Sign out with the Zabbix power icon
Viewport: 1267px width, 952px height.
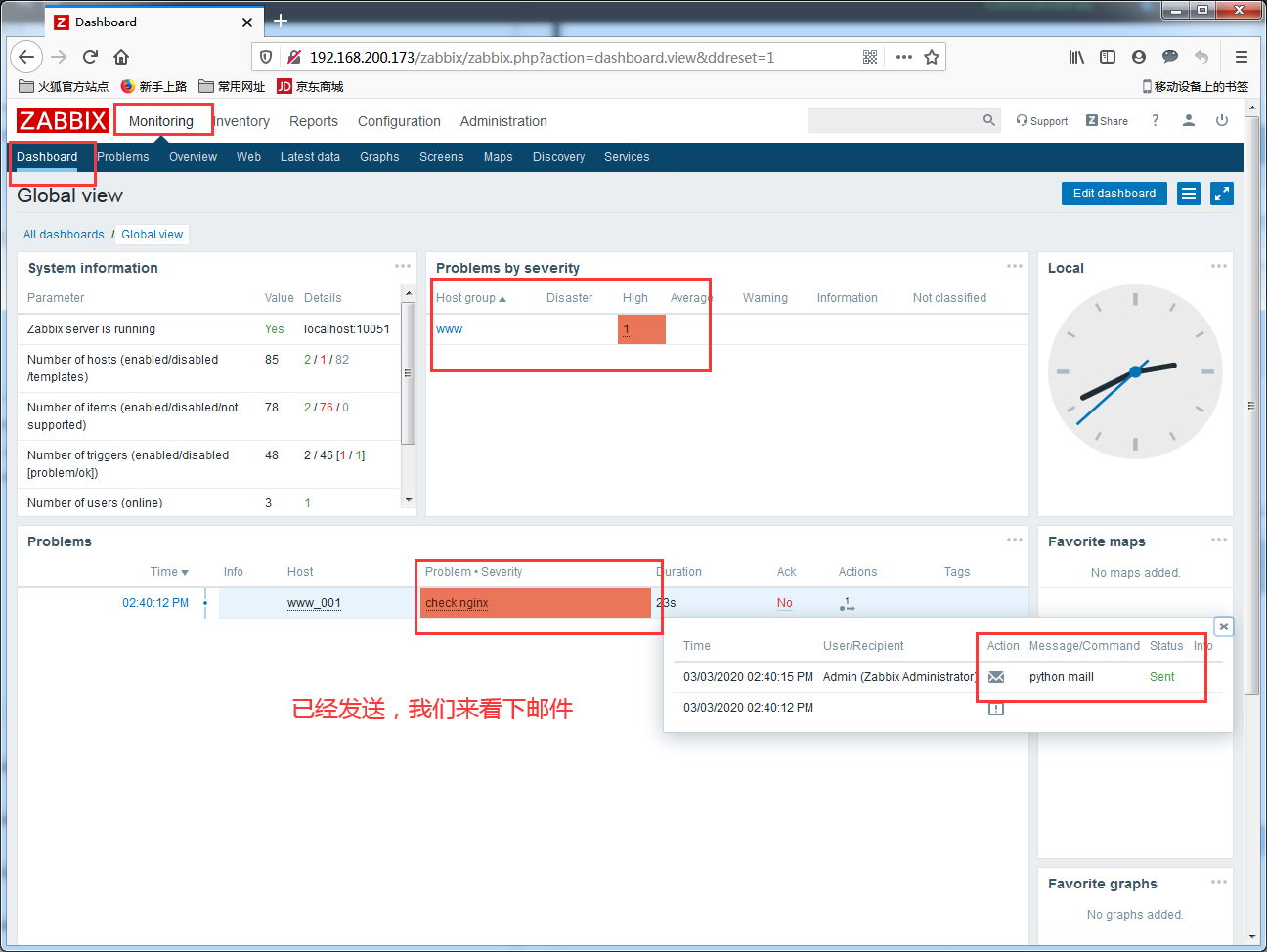tap(1222, 120)
